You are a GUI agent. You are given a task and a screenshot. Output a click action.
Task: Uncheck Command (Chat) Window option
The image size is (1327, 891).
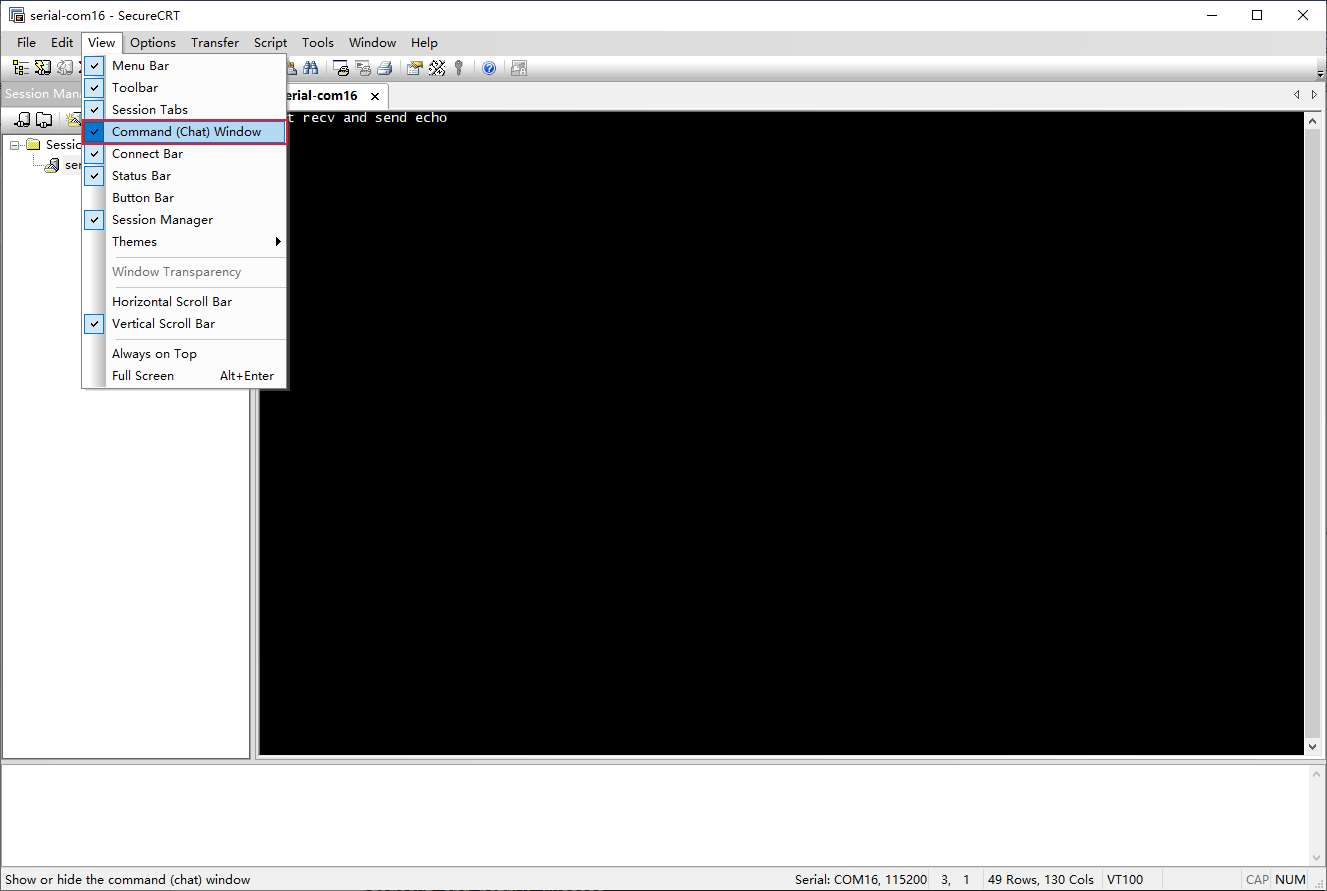click(x=185, y=132)
